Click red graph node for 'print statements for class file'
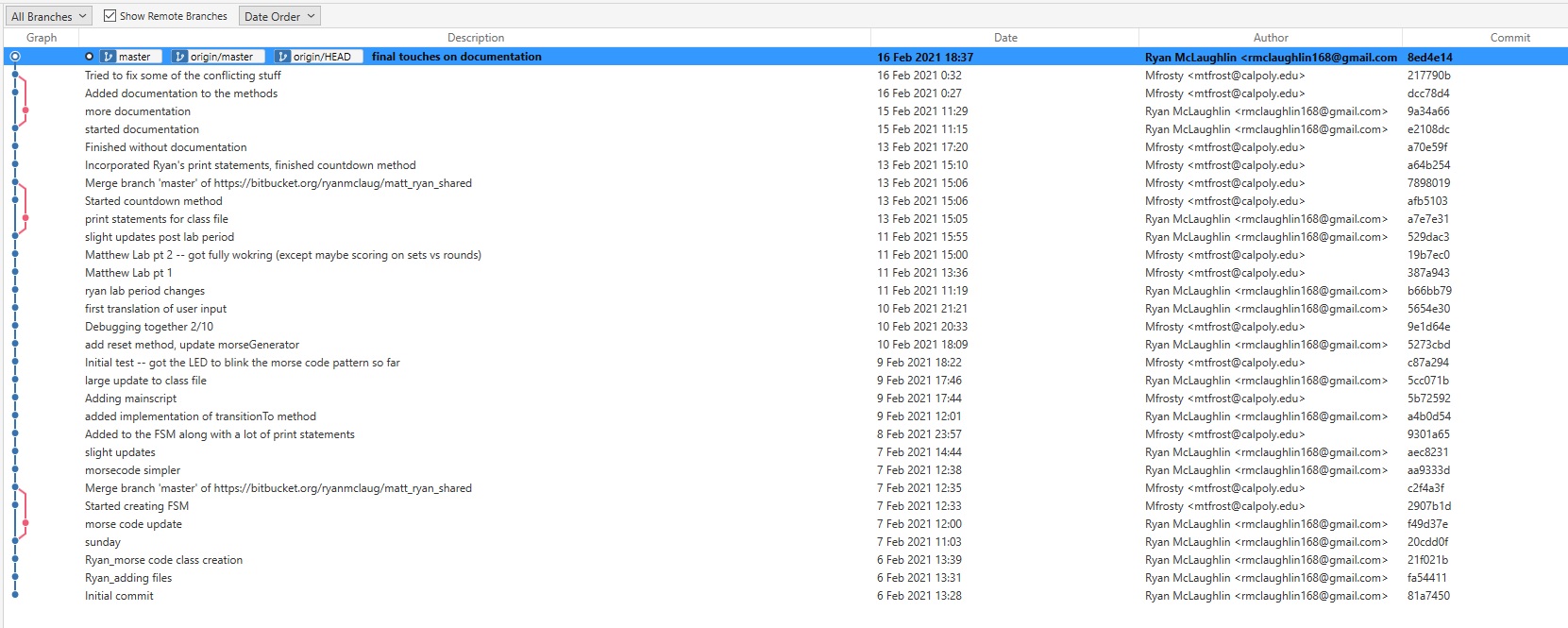Viewport: 1568px width, 628px height. pos(25,219)
